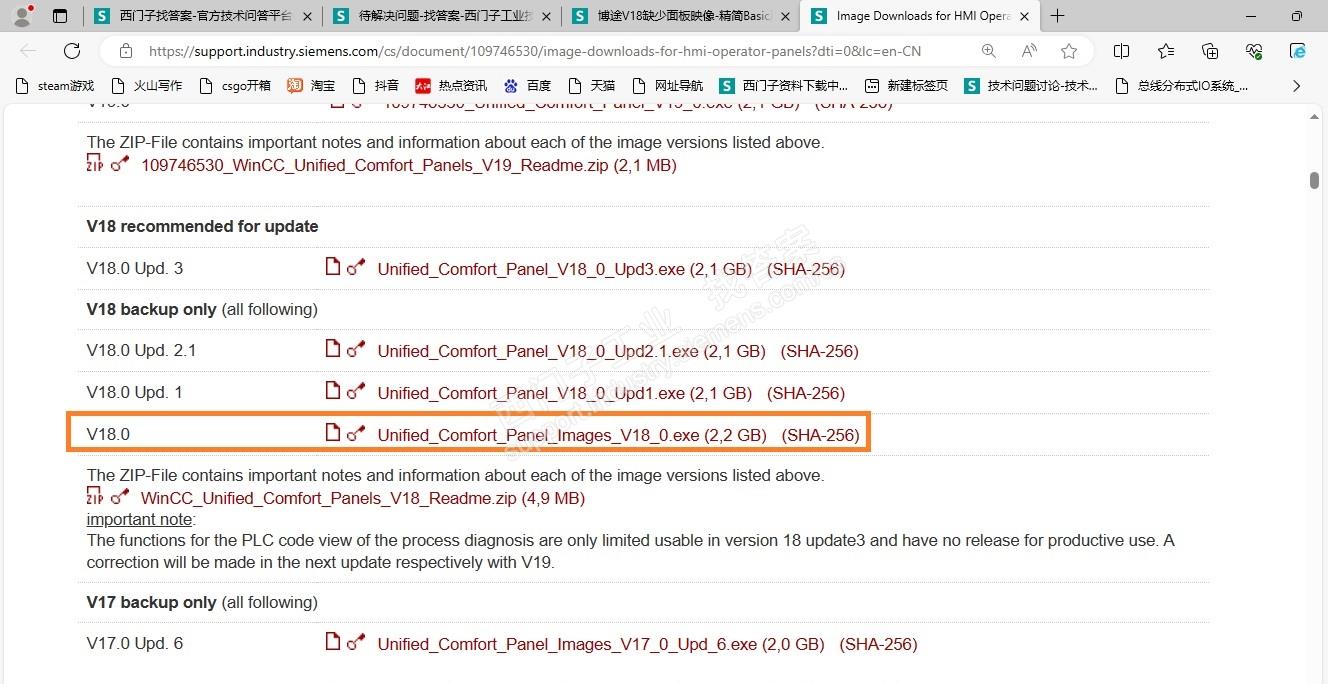Download Unified_Comfort_Panel_Images_V18_0.exe
Image resolution: width=1328 pixels, height=684 pixels.
(572, 435)
